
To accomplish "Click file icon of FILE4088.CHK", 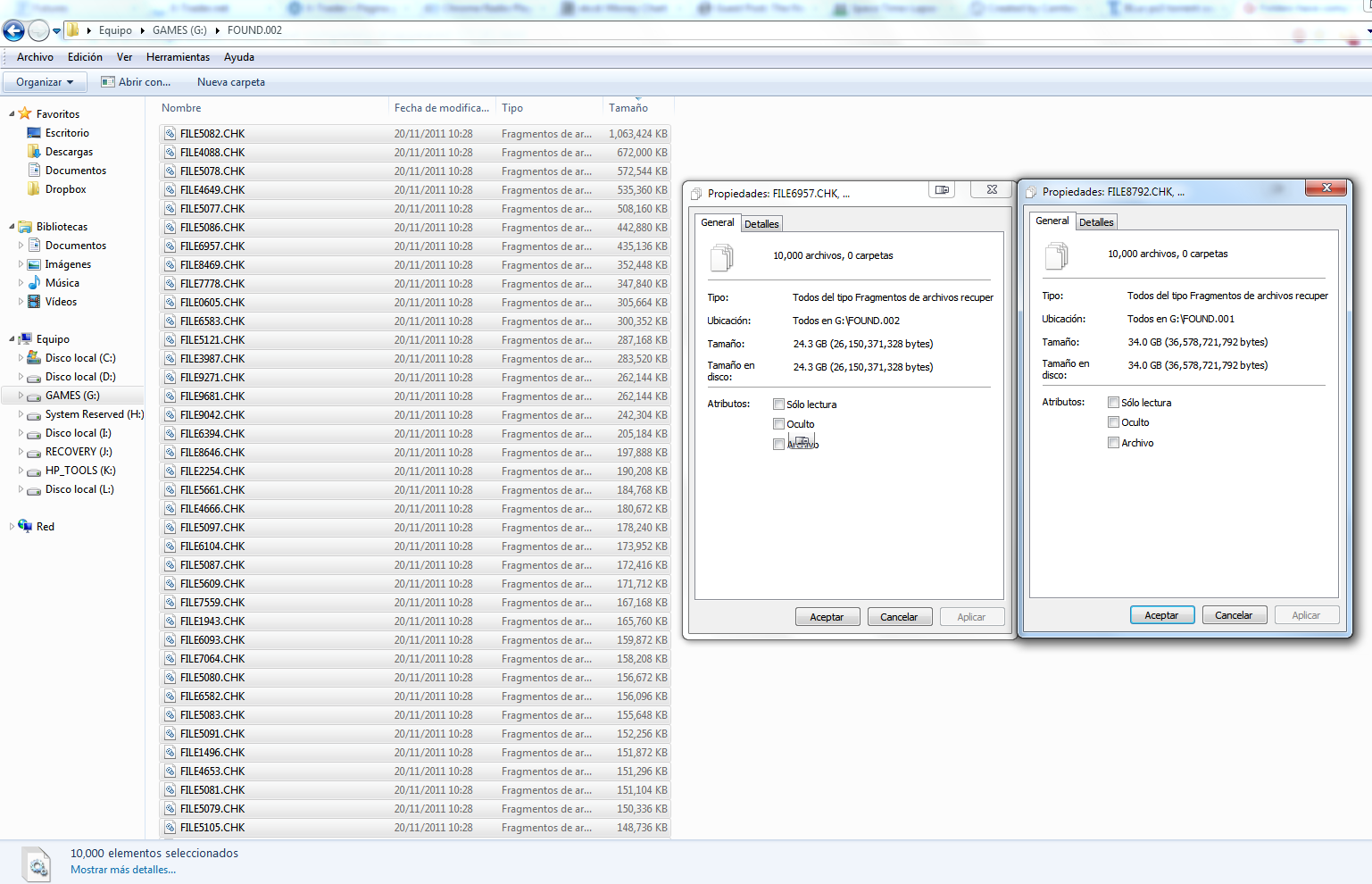I will [170, 152].
